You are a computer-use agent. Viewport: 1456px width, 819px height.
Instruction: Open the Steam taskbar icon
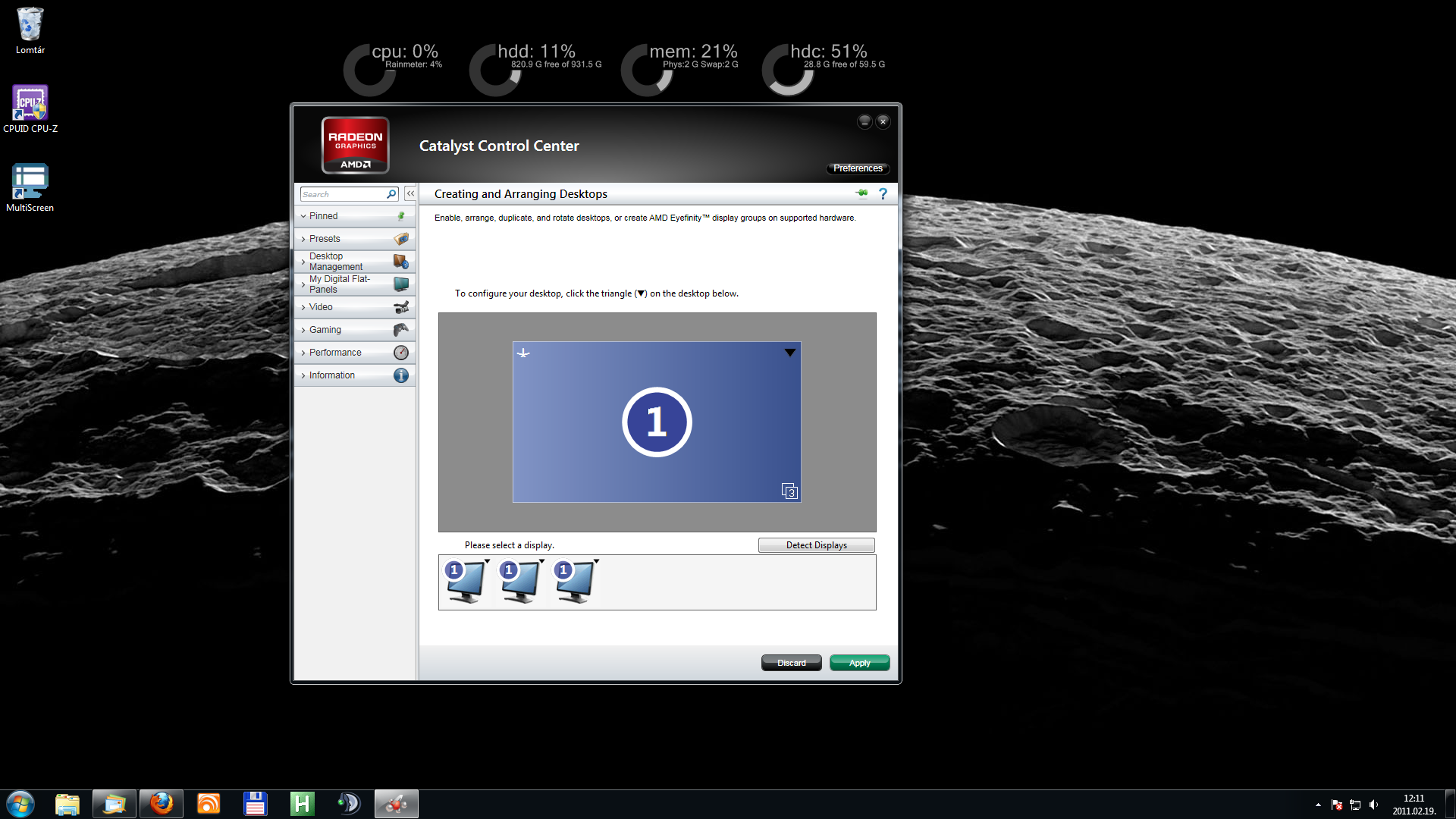(350, 804)
